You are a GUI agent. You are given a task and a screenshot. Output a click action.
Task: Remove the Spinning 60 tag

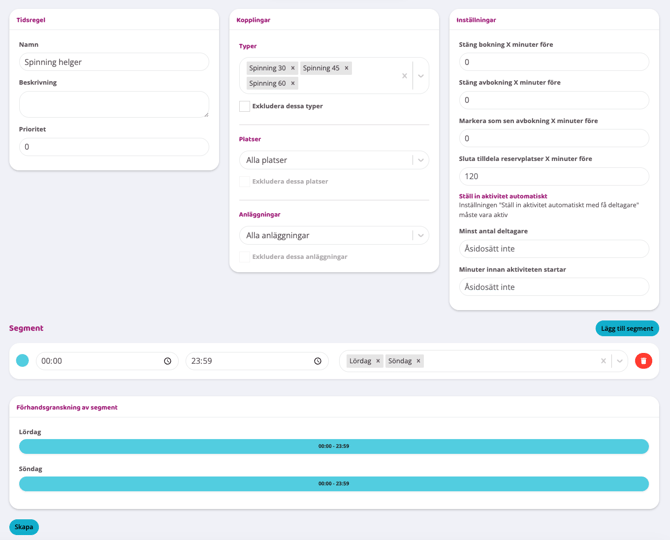click(293, 83)
